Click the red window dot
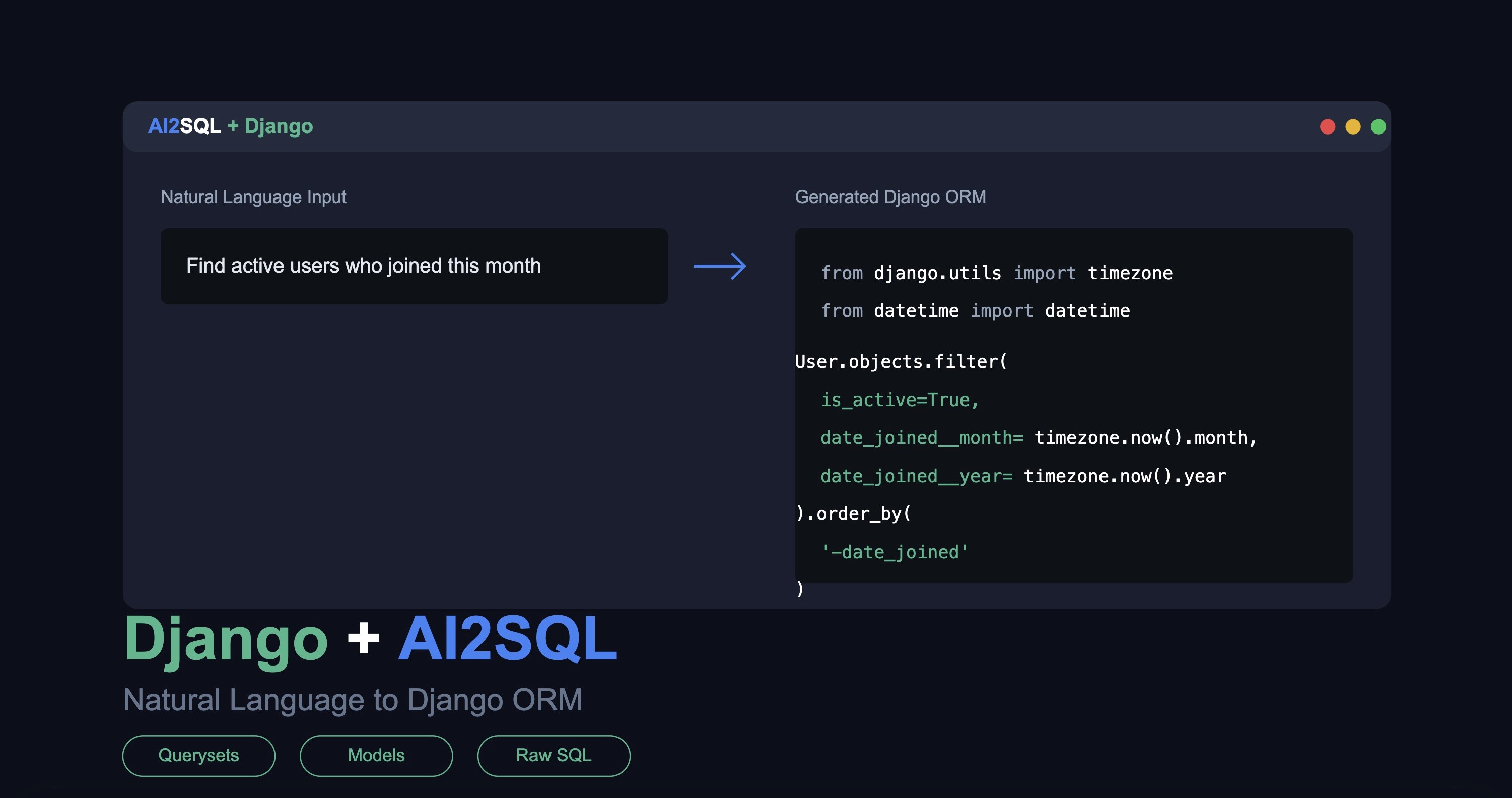1512x798 pixels. pyautogui.click(x=1327, y=127)
